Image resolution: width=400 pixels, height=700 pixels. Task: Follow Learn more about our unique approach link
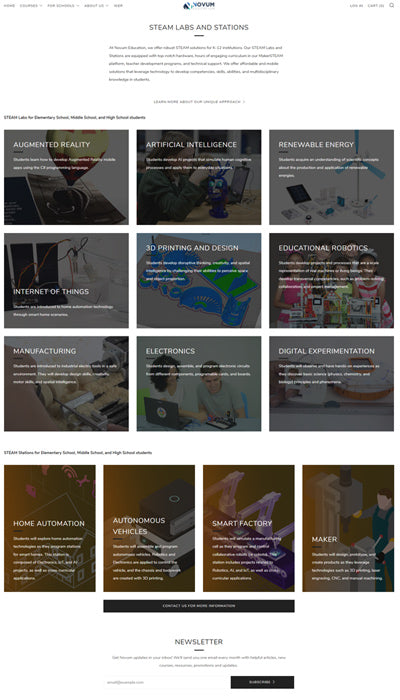pyautogui.click(x=199, y=102)
